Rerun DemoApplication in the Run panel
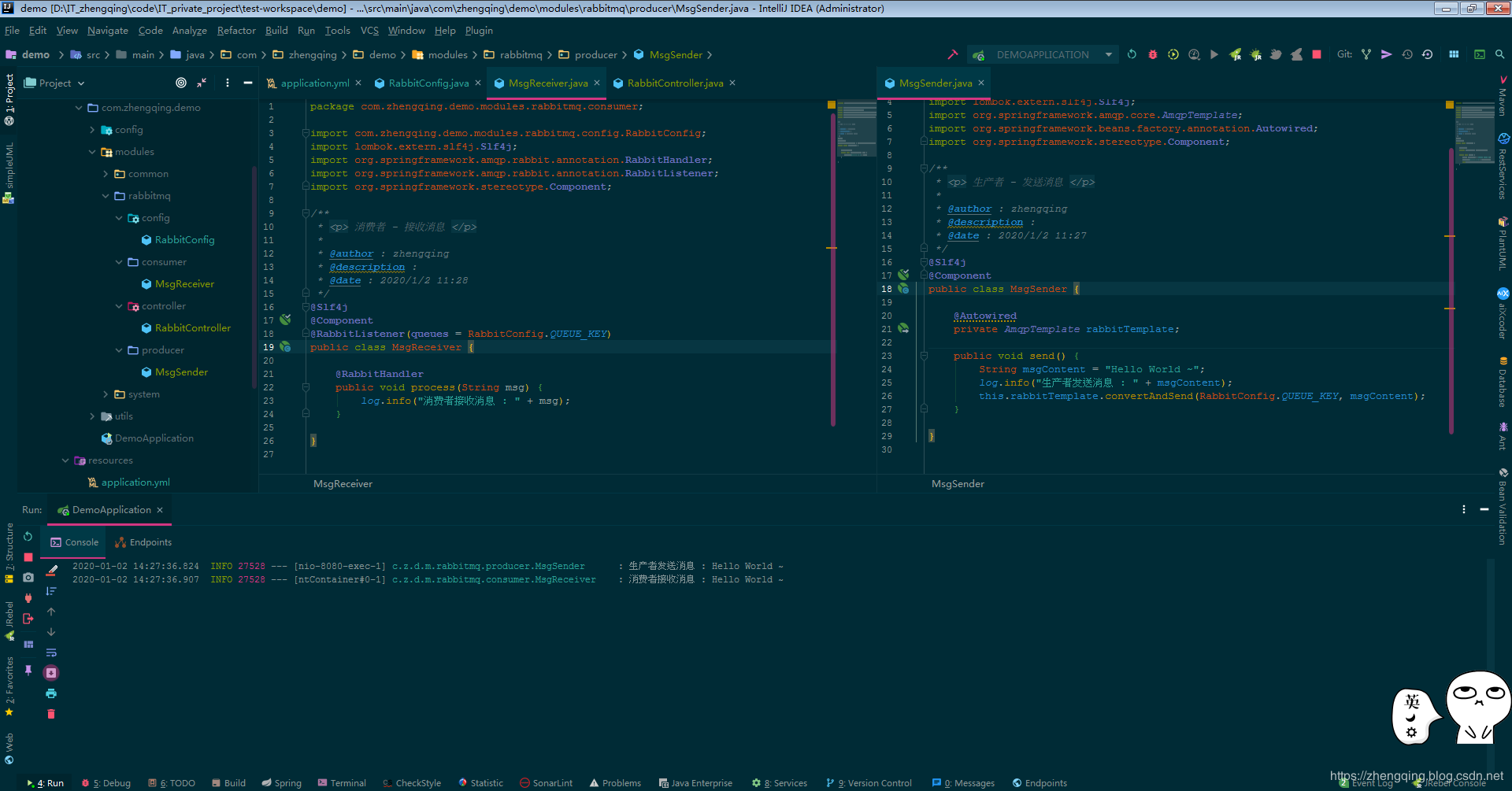Image resolution: width=1512 pixels, height=791 pixels. pyautogui.click(x=28, y=537)
